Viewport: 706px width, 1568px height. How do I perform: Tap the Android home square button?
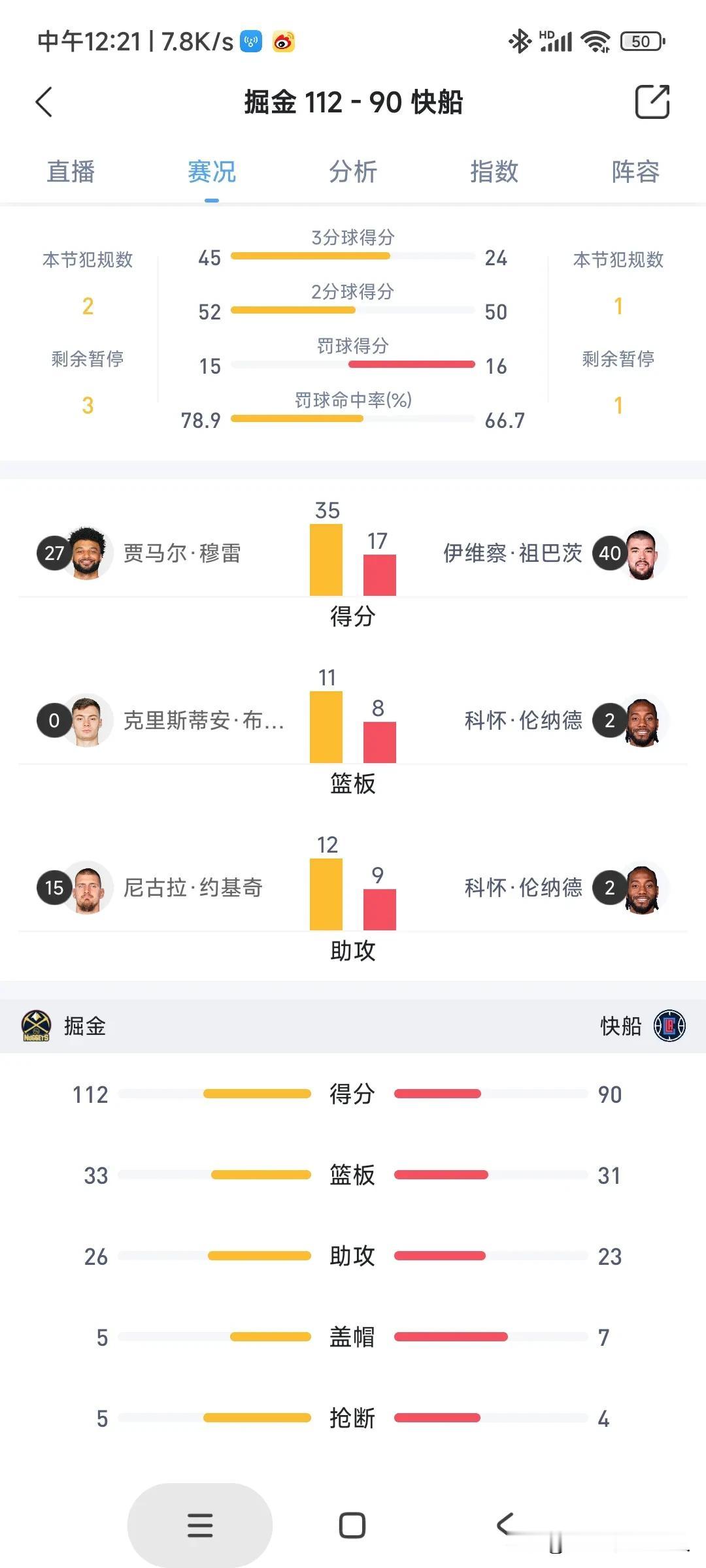tap(352, 1525)
